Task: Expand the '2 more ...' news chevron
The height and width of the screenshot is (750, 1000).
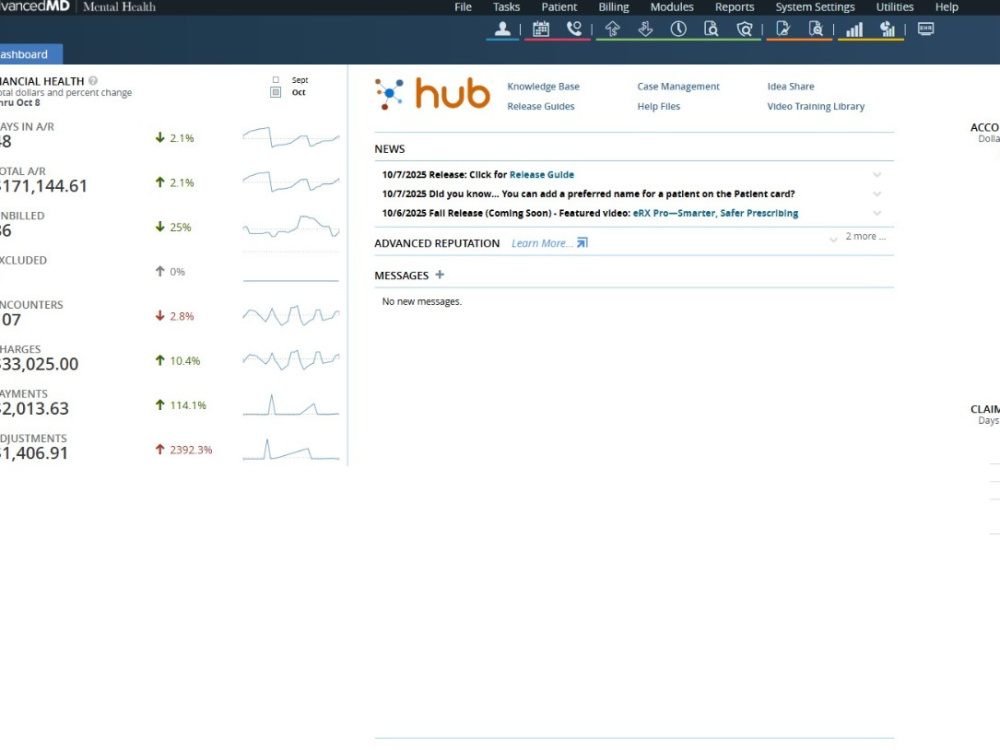Action: 833,240
